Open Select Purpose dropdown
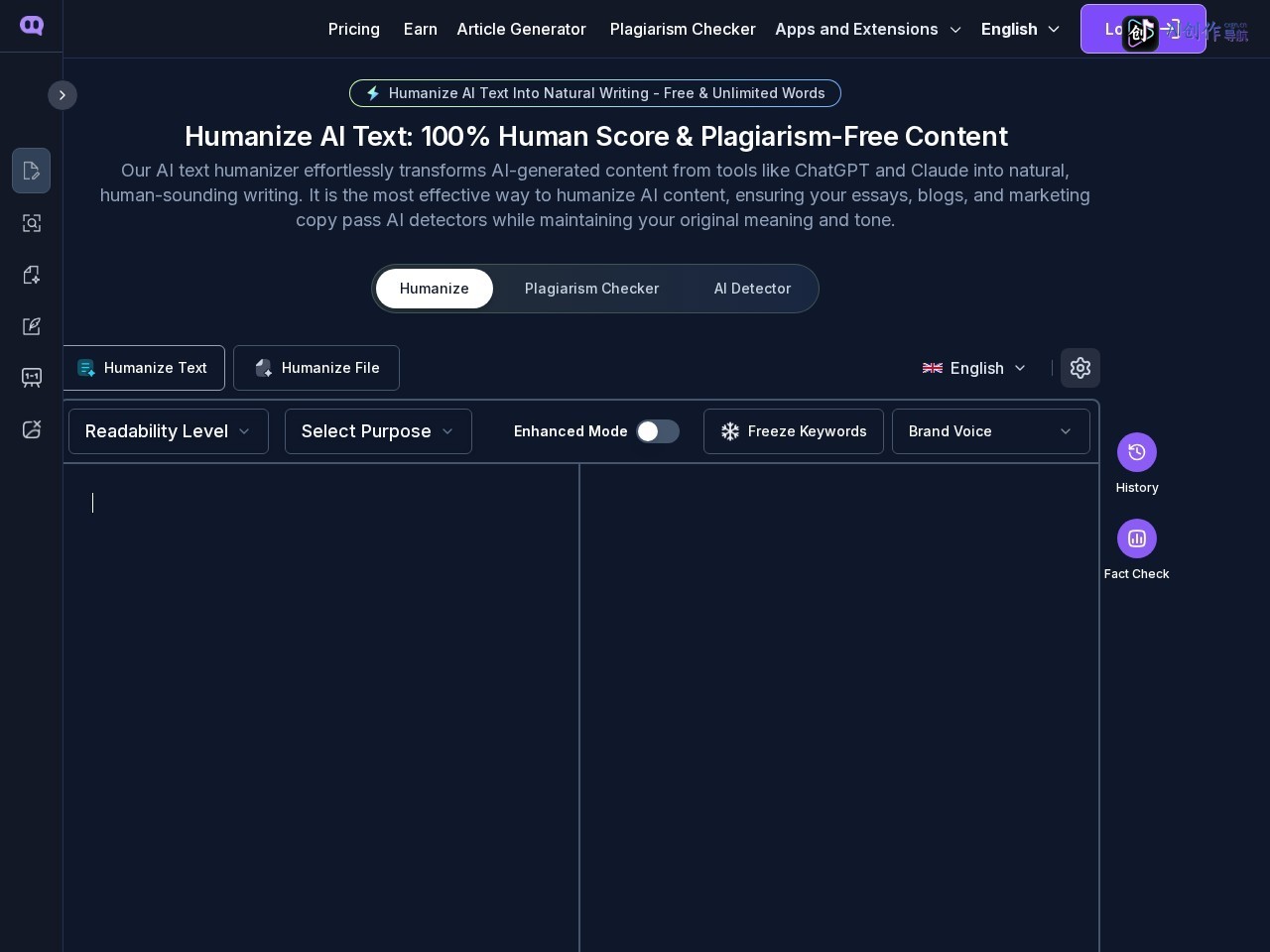1270x952 pixels. tap(378, 431)
